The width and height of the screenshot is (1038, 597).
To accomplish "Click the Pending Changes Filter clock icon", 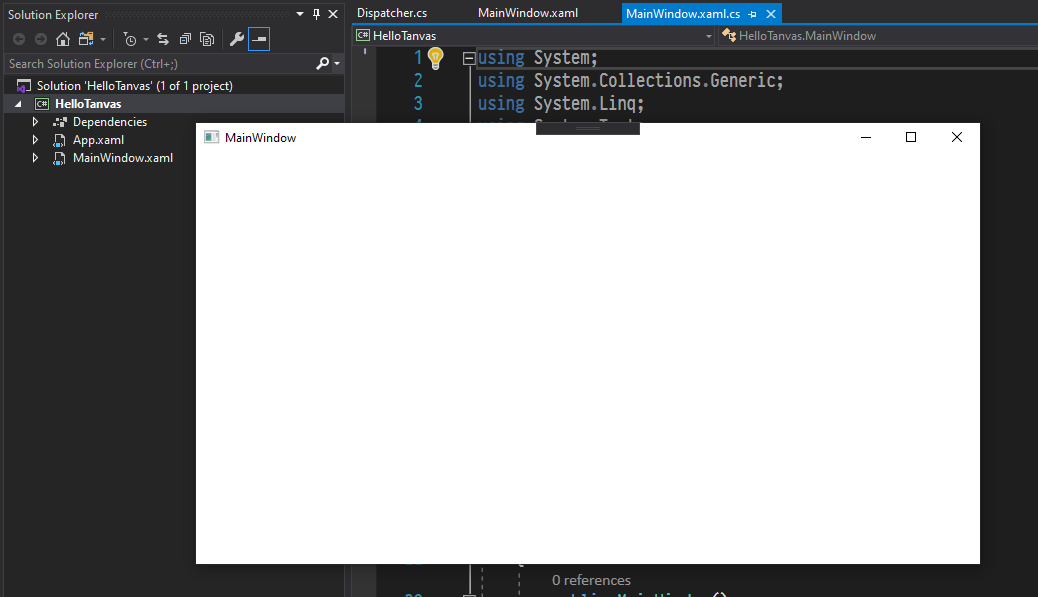I will point(130,39).
